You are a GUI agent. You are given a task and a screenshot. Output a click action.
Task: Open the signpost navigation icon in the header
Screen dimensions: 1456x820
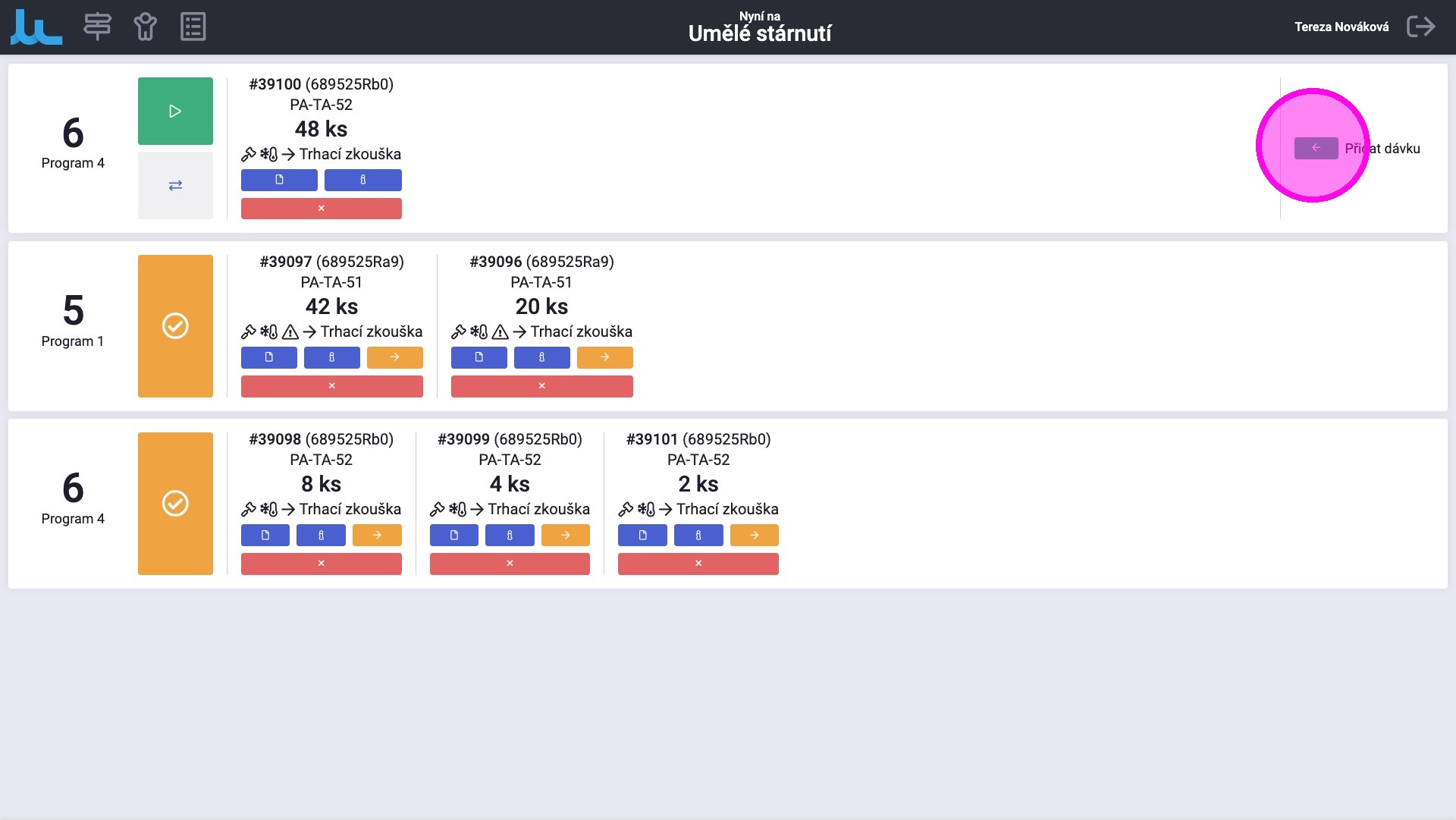pyautogui.click(x=97, y=27)
